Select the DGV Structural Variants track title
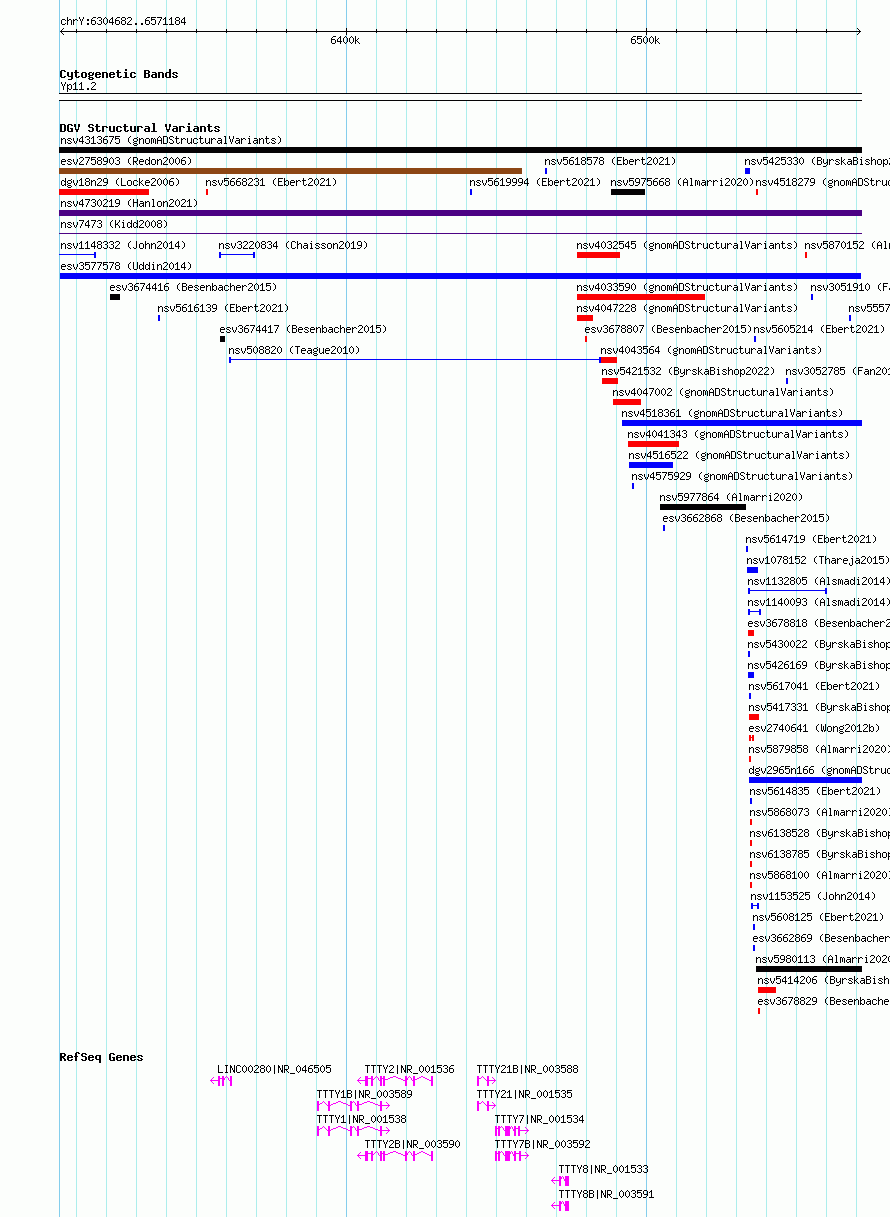 point(140,128)
